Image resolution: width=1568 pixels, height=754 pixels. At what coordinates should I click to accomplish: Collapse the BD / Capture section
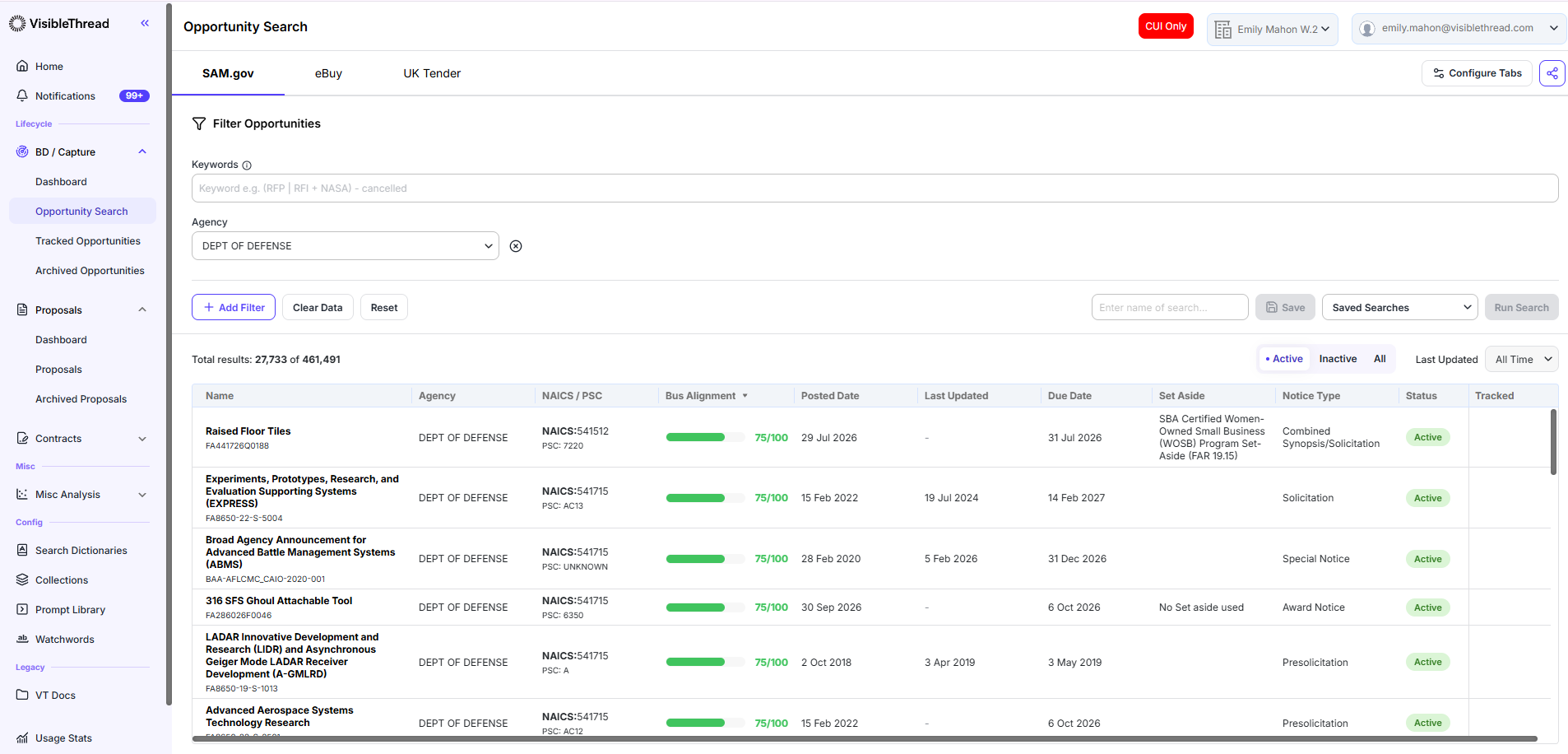142,151
